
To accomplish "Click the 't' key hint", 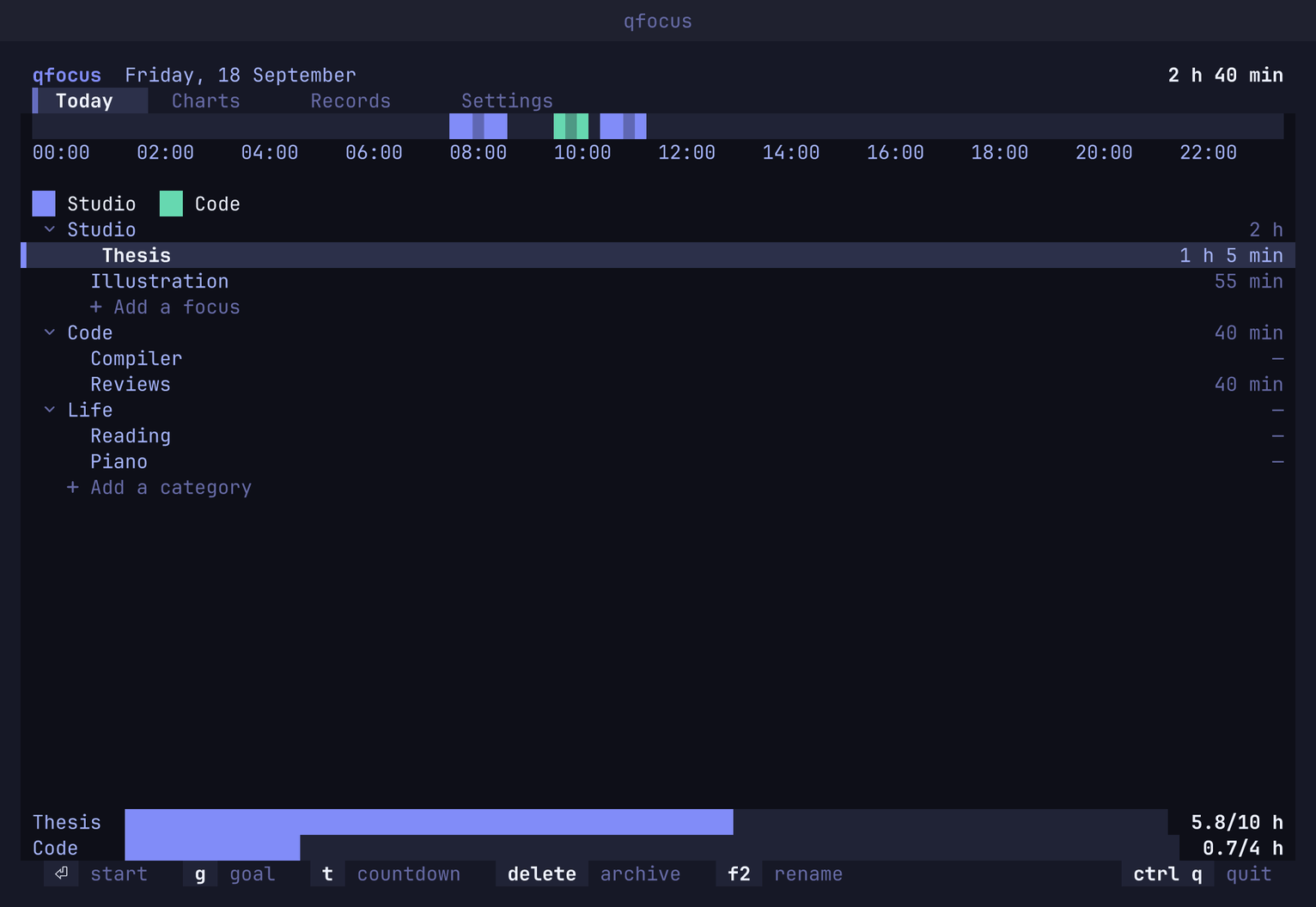I will point(327,874).
